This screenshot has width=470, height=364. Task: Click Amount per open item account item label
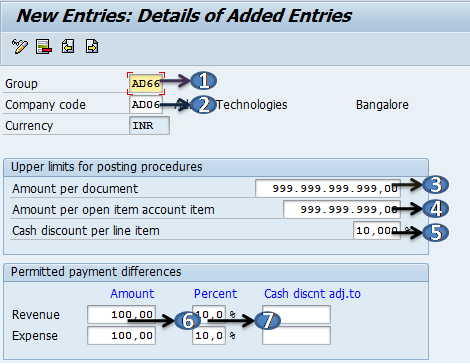coord(113,210)
